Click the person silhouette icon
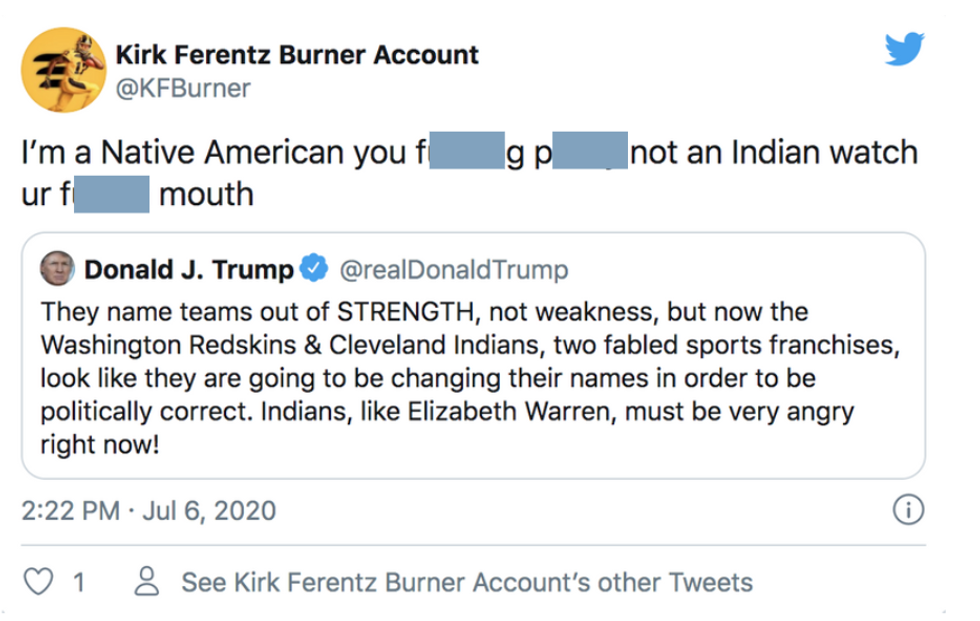The width and height of the screenshot is (980, 621). tap(147, 582)
